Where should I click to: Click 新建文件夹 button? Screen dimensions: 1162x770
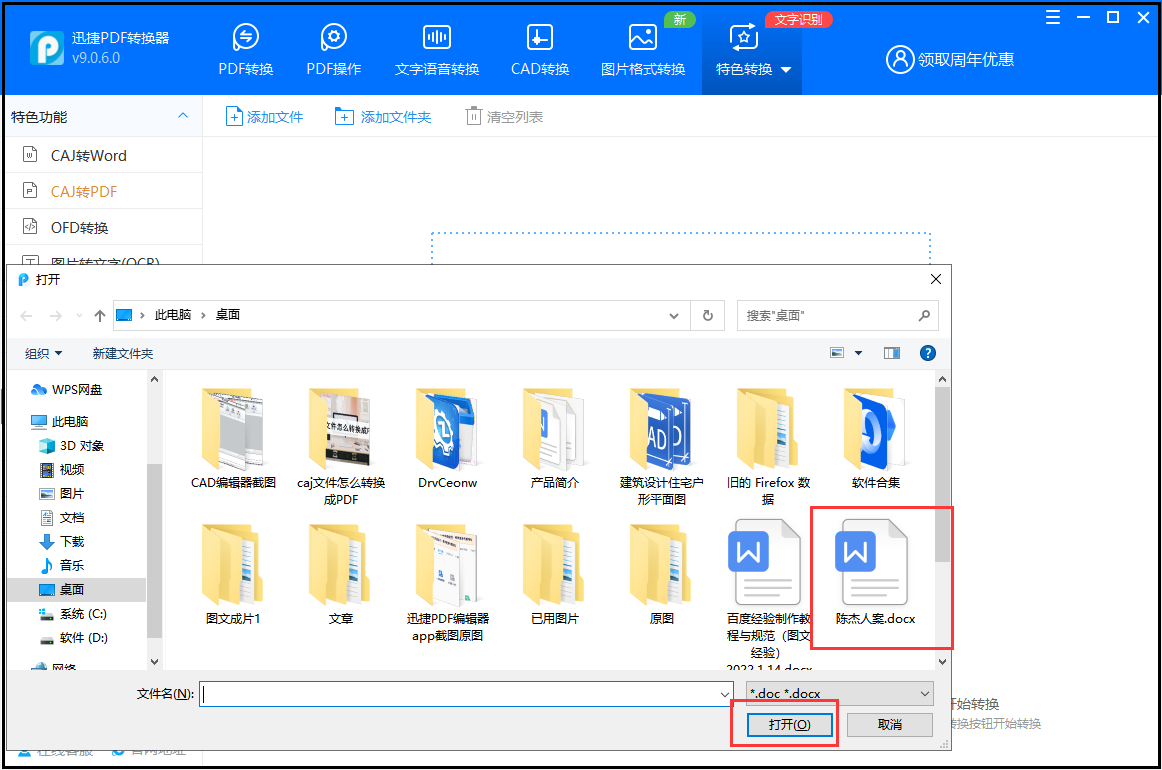[x=123, y=354]
